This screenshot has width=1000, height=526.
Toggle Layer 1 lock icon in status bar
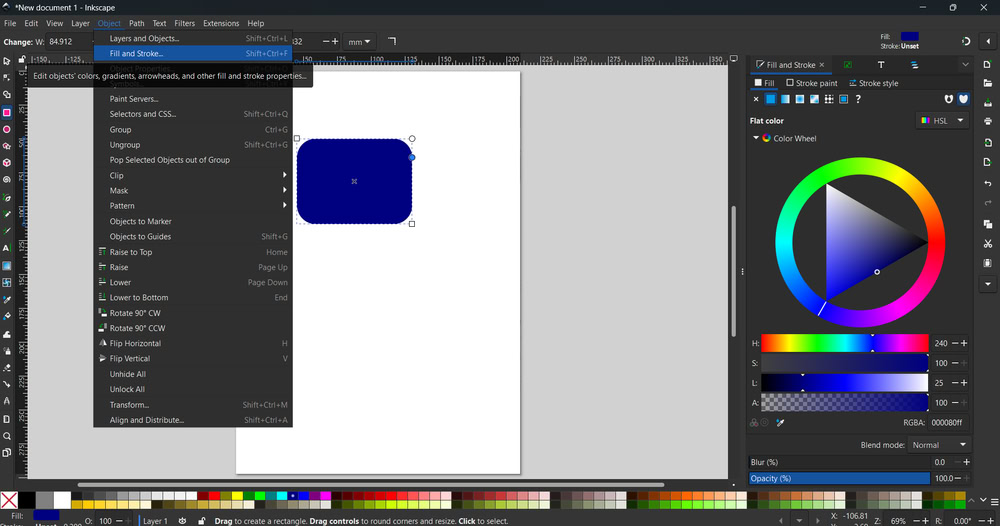202,521
